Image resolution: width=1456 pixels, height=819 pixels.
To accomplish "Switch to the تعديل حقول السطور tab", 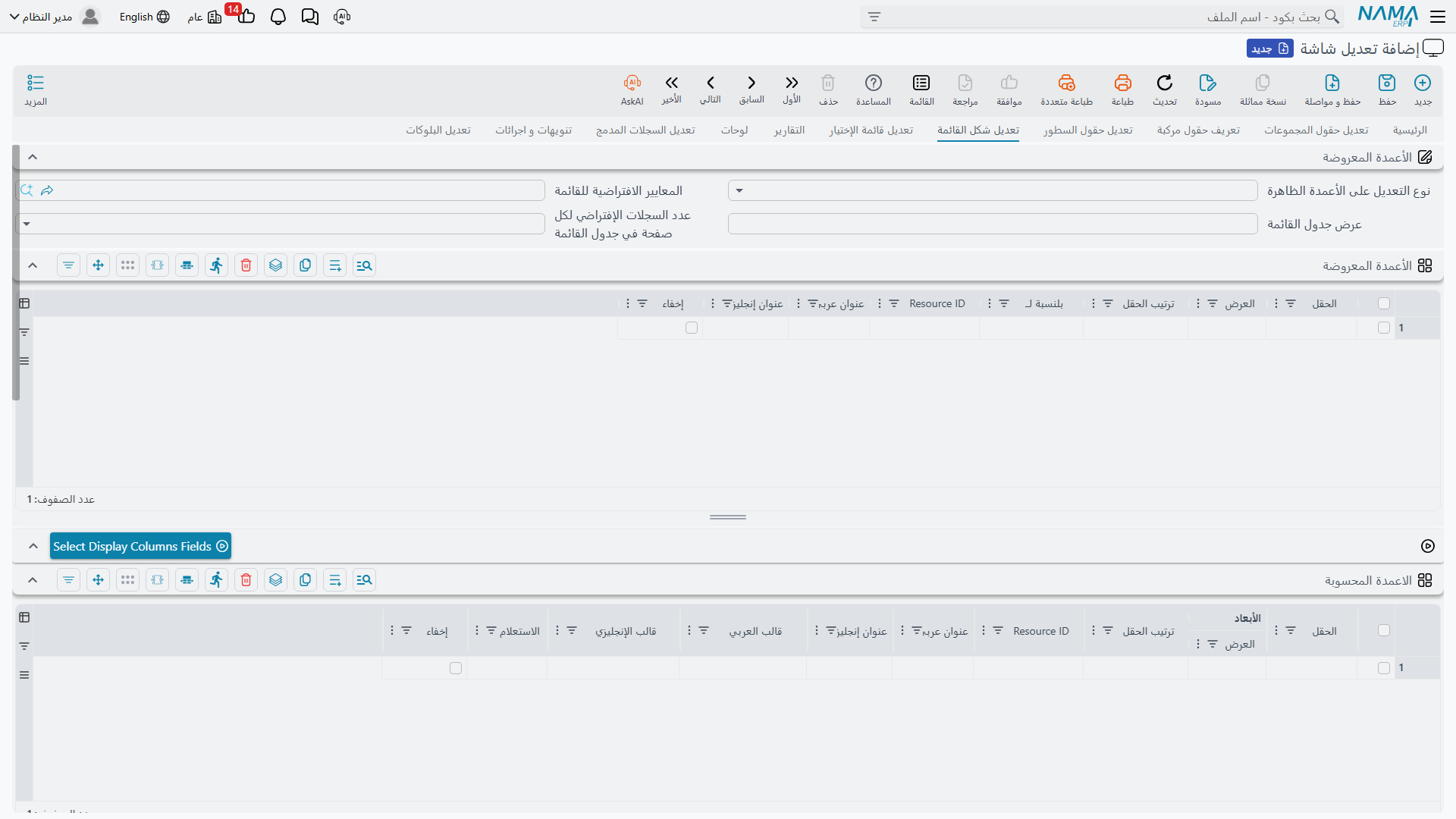I will (x=1087, y=130).
